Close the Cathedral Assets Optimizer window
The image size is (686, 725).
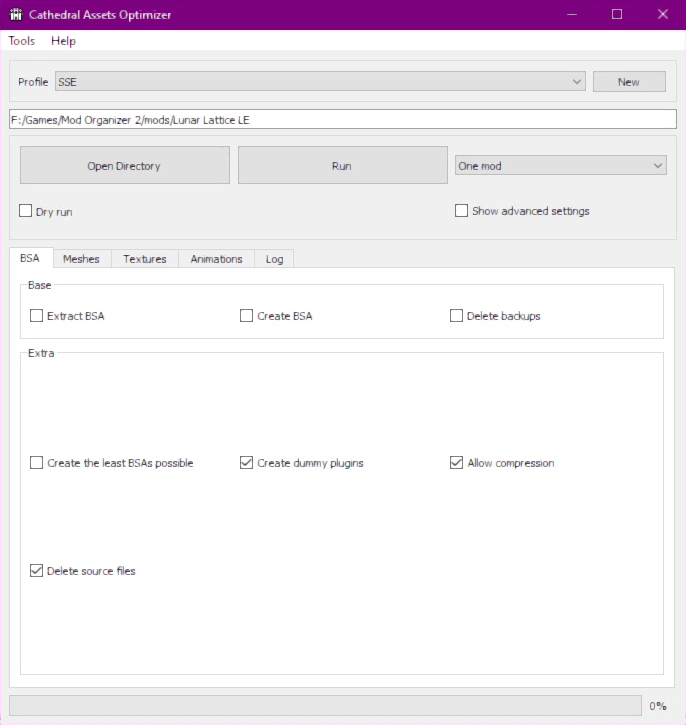663,14
